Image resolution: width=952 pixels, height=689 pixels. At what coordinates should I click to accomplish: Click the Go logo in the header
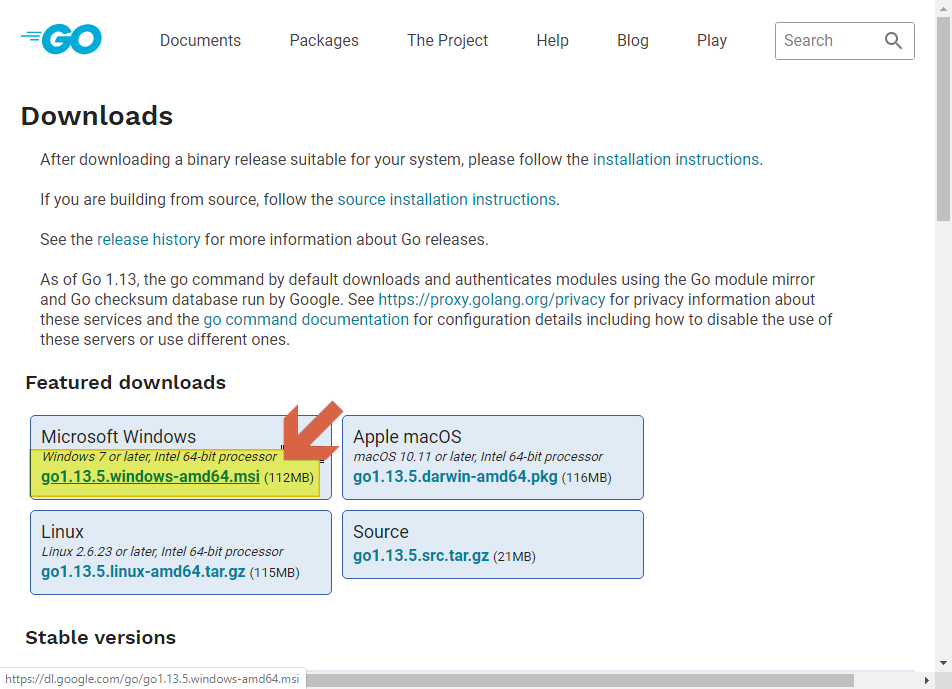61,39
